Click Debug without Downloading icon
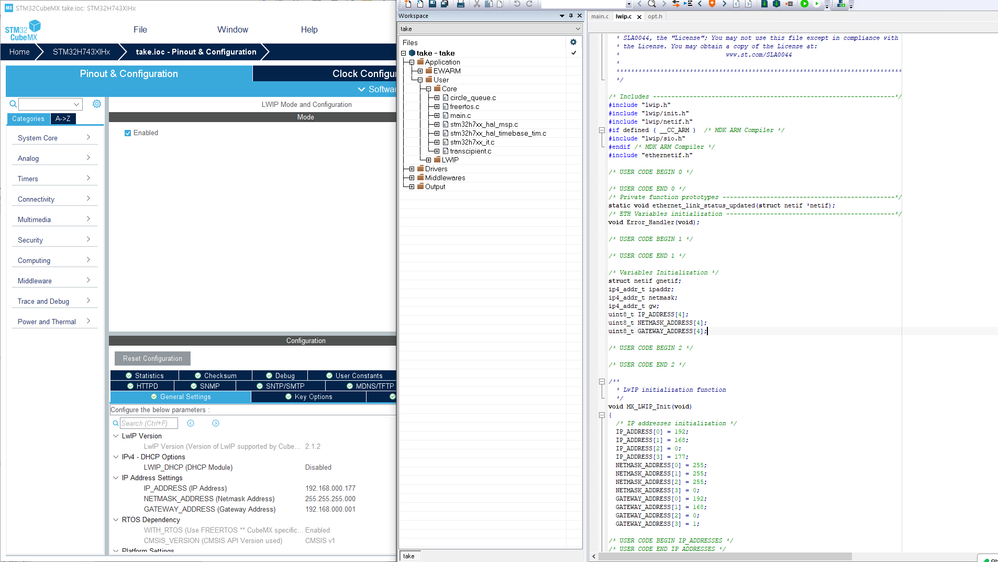Viewport: 998px width, 562px height. pyautogui.click(x=817, y=3)
